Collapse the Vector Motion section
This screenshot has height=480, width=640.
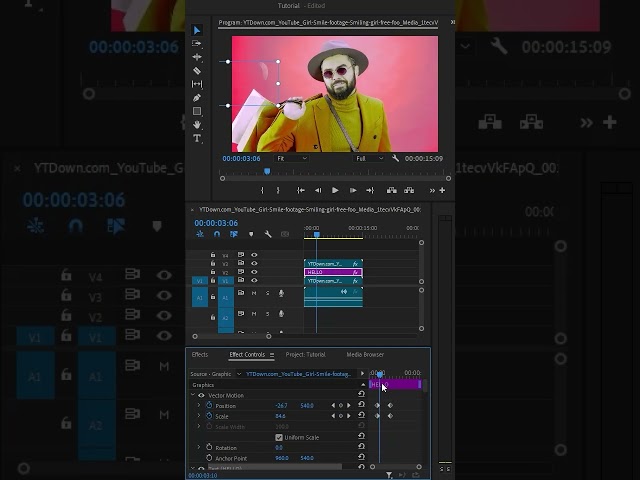(193, 395)
